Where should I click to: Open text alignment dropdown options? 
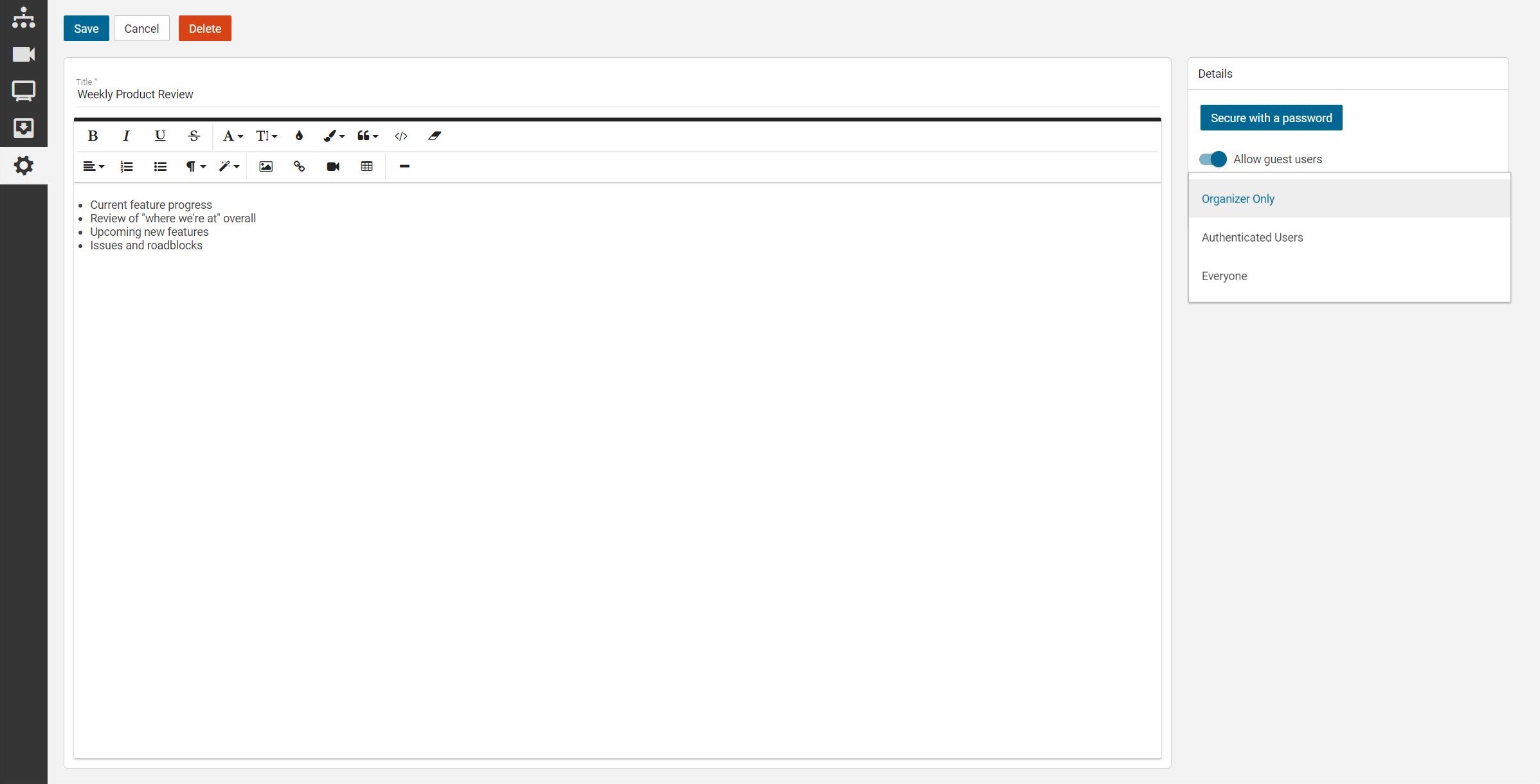(93, 166)
